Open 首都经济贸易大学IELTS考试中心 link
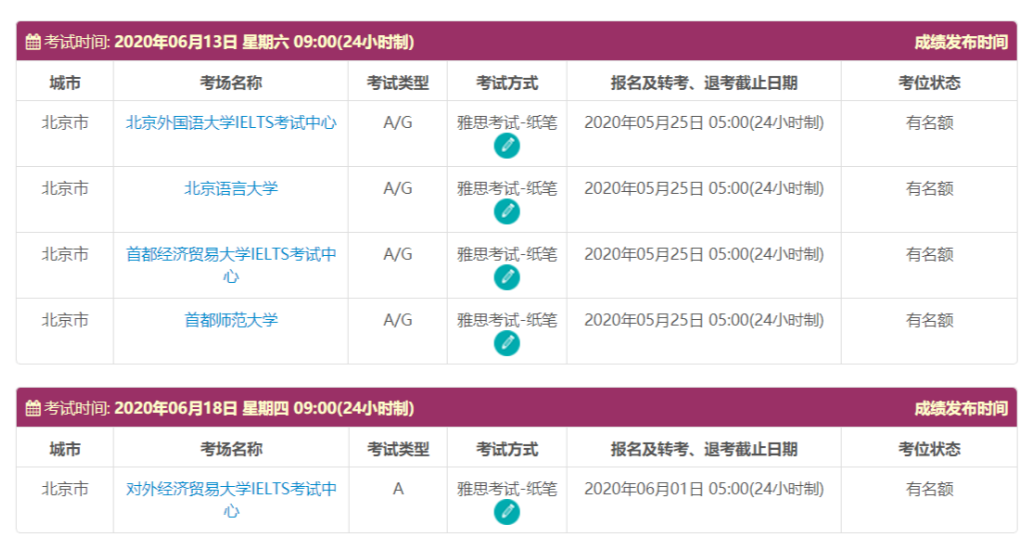 coord(231,255)
